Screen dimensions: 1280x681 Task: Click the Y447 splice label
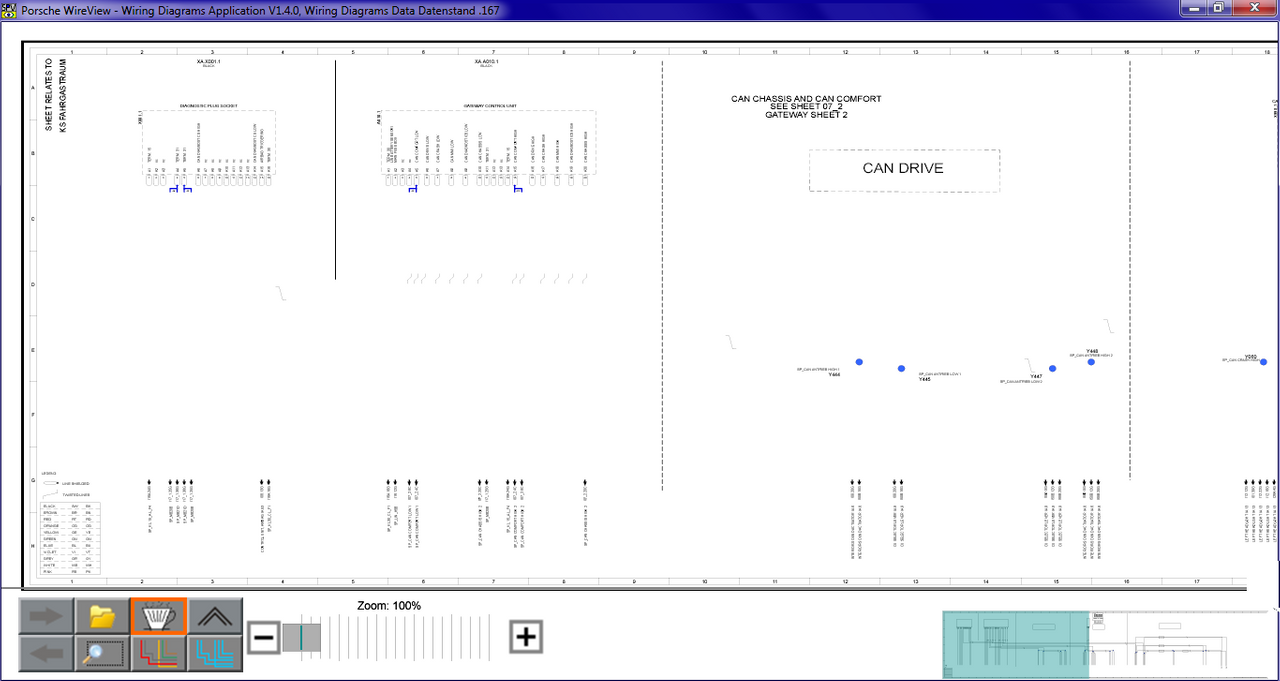[x=1036, y=376]
